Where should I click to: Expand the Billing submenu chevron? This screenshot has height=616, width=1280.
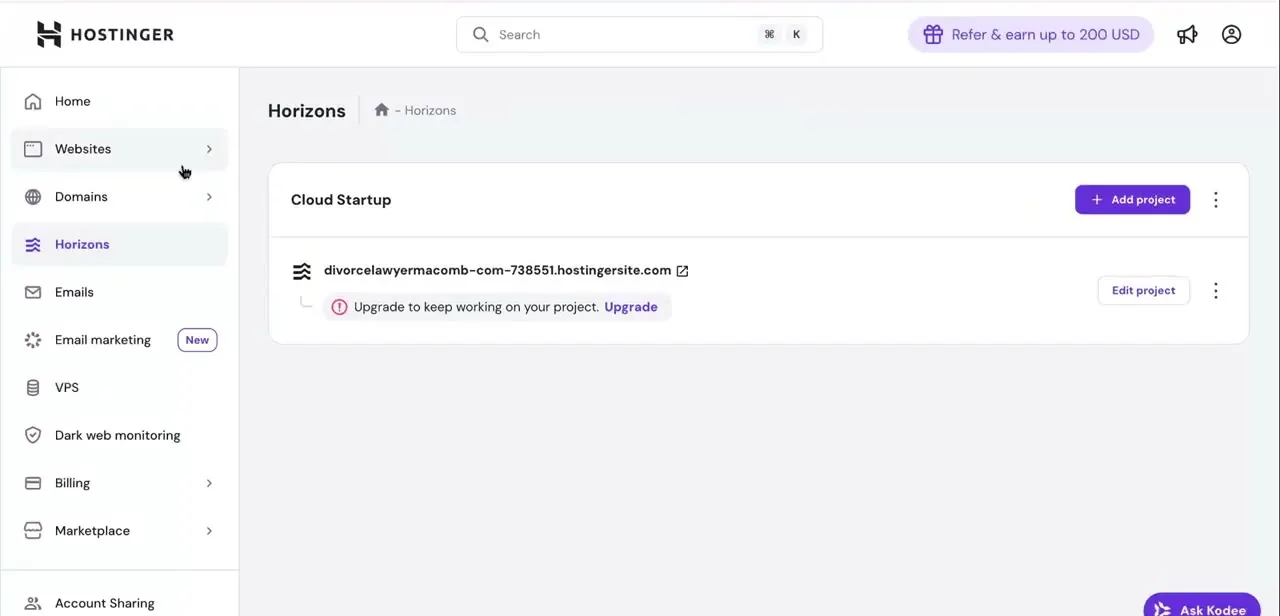[x=209, y=483]
